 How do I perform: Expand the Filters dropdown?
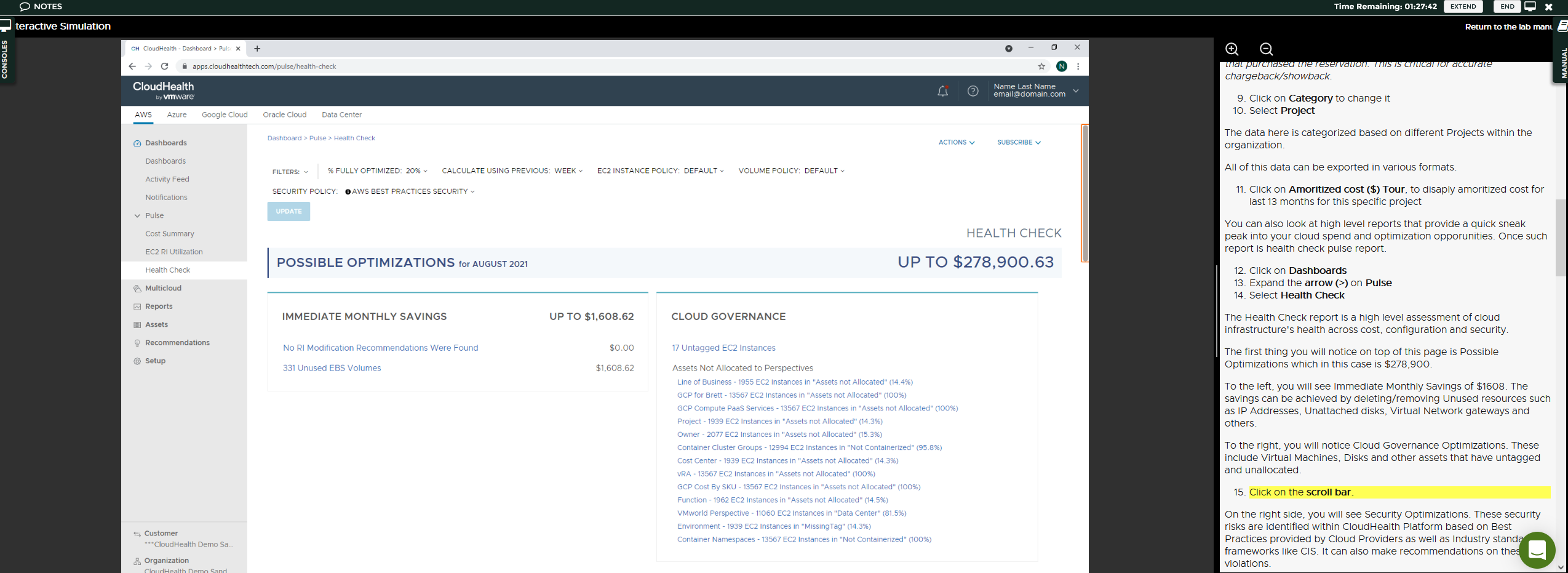290,172
